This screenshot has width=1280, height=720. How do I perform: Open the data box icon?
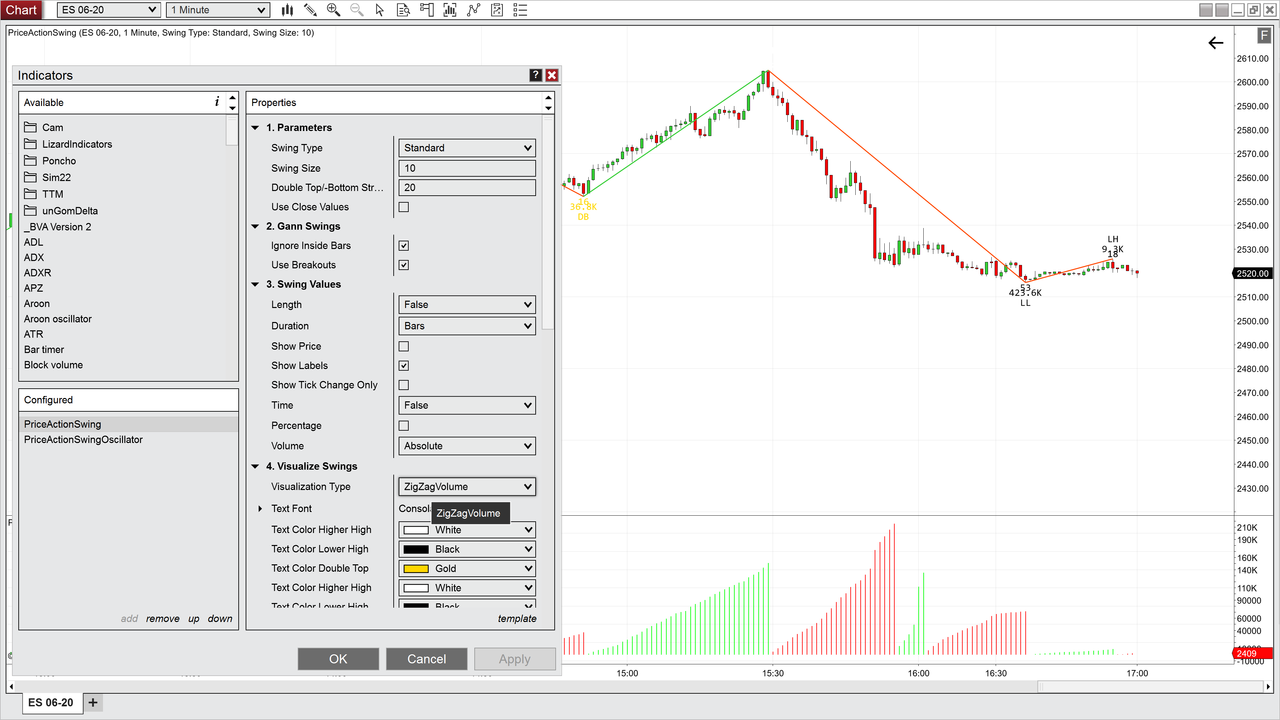(x=403, y=10)
